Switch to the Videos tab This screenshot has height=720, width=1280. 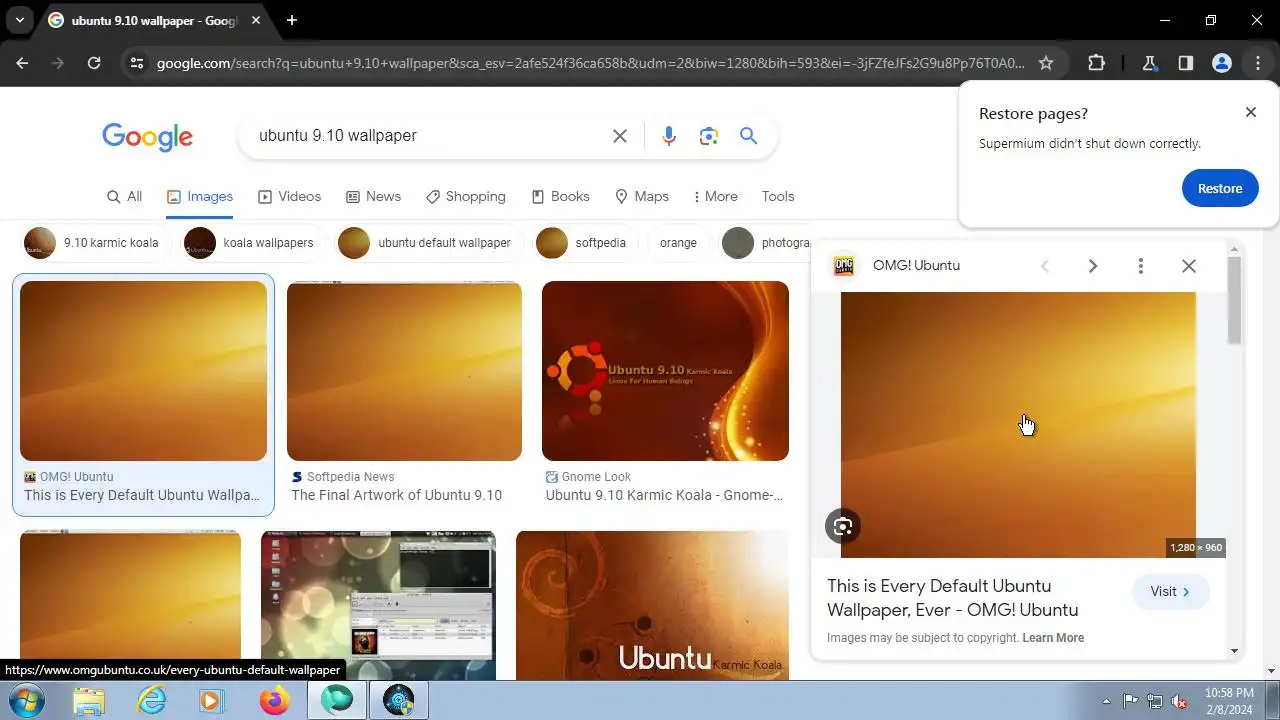tap(289, 196)
